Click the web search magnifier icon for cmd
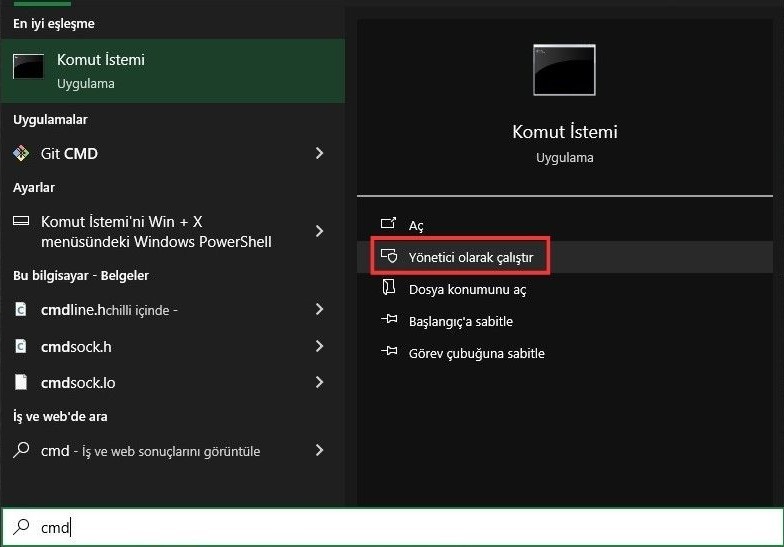Screen dimensions: 784x547 [x=21, y=450]
